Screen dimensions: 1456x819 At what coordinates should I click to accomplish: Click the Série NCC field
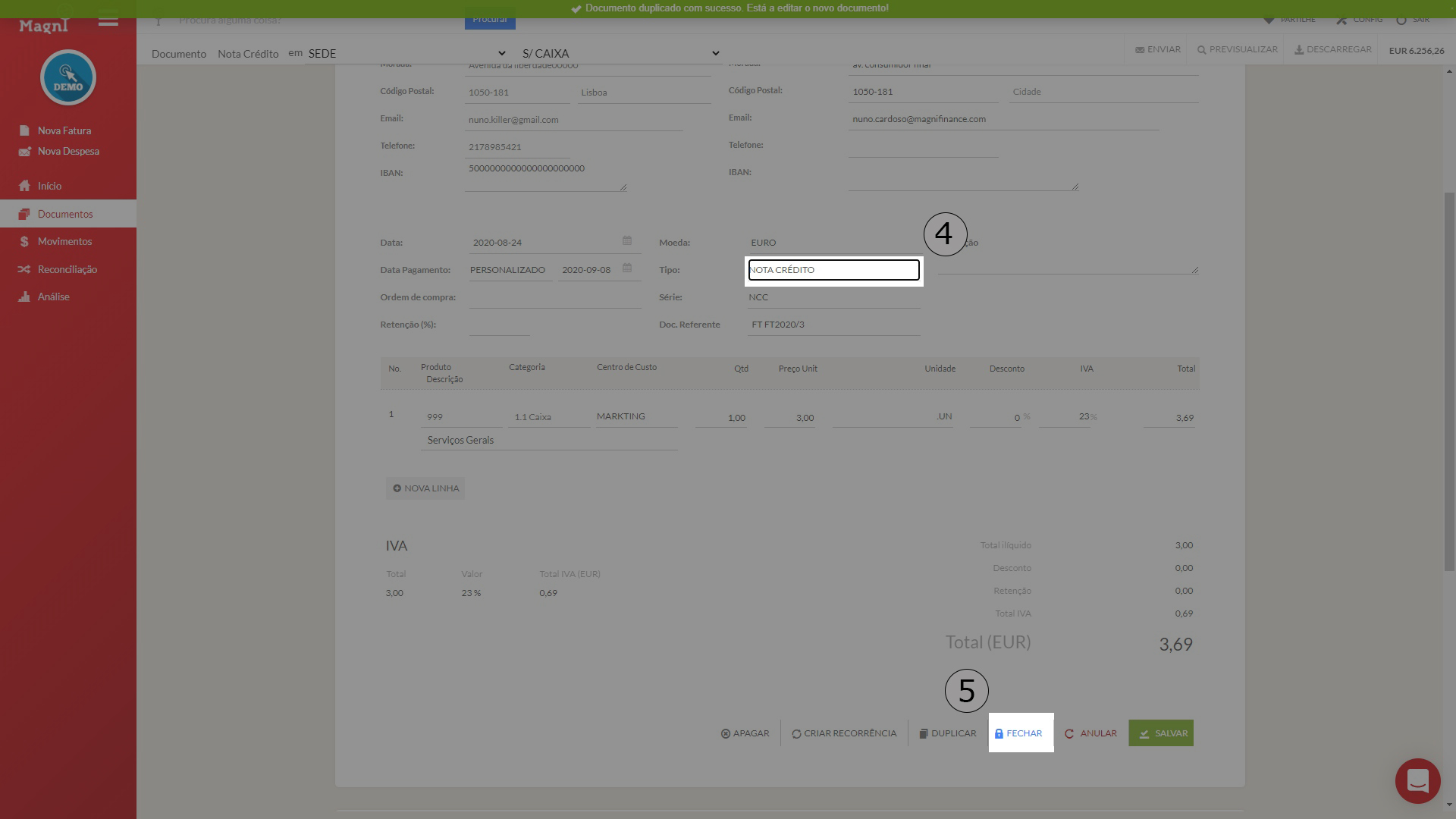click(833, 297)
